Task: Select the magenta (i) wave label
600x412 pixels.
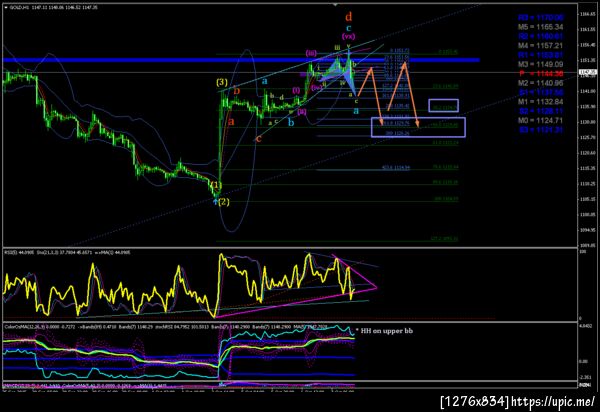Action: [296, 90]
